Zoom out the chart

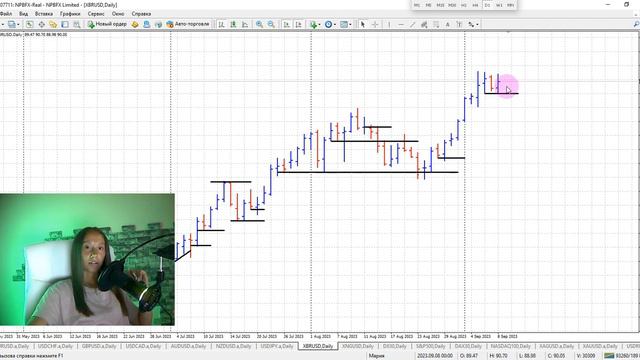click(x=271, y=24)
